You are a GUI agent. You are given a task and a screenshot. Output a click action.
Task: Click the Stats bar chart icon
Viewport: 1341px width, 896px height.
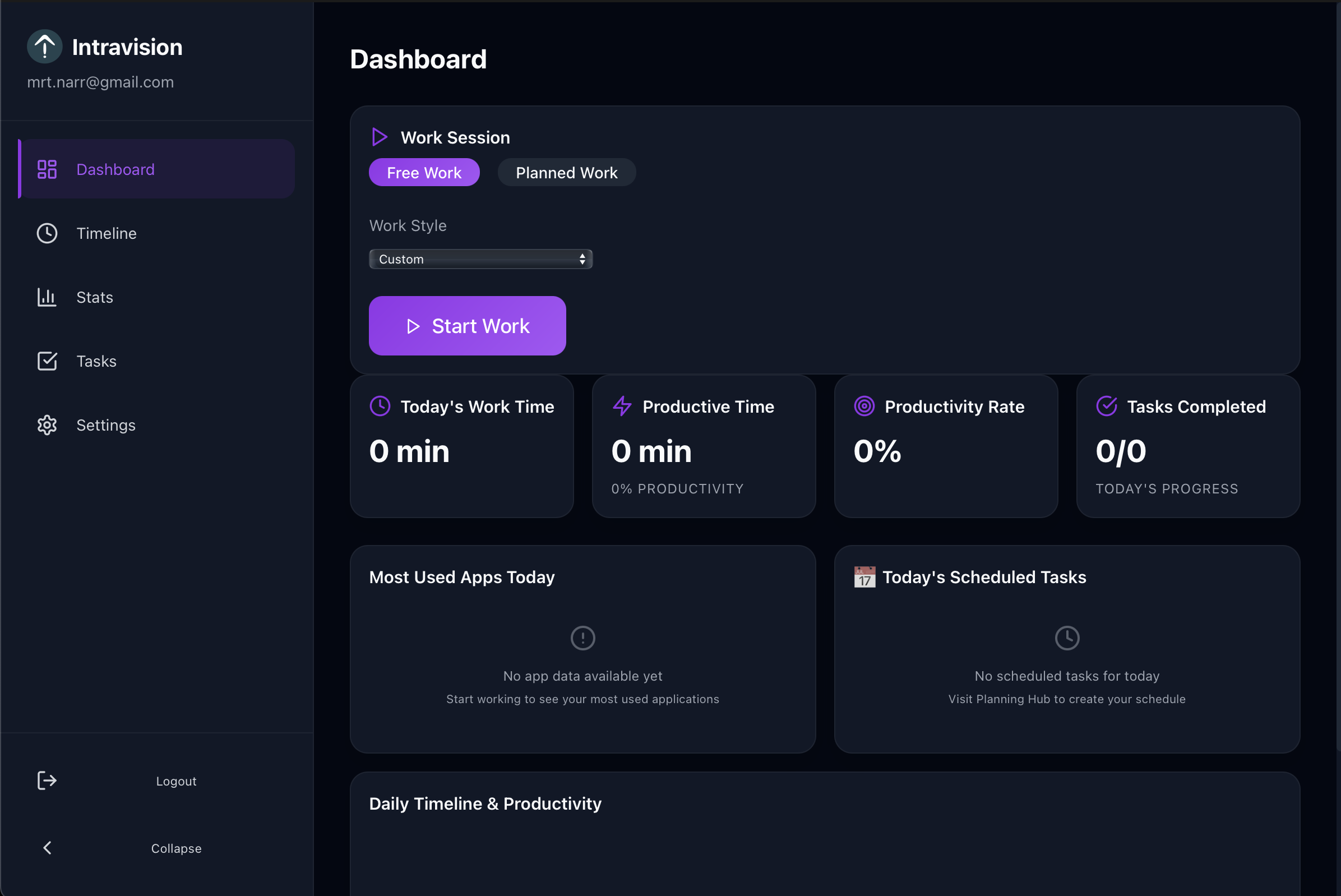pyautogui.click(x=47, y=297)
